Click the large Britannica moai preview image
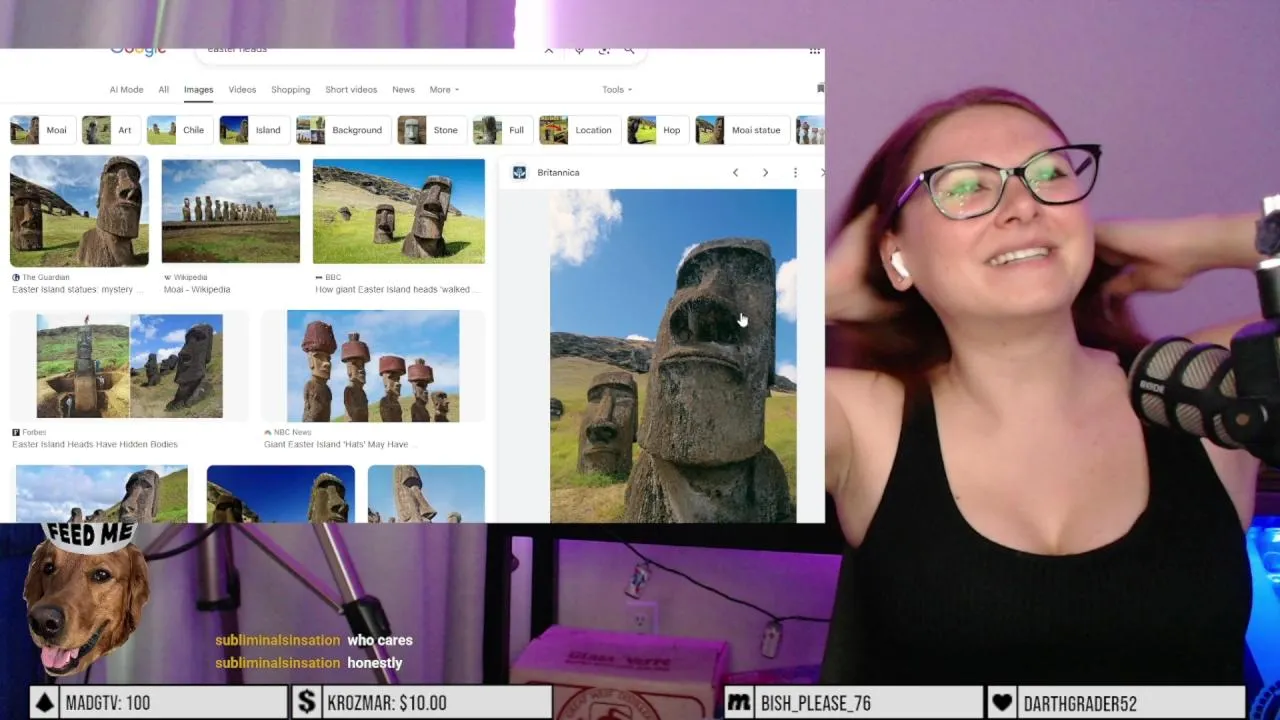 coord(673,356)
